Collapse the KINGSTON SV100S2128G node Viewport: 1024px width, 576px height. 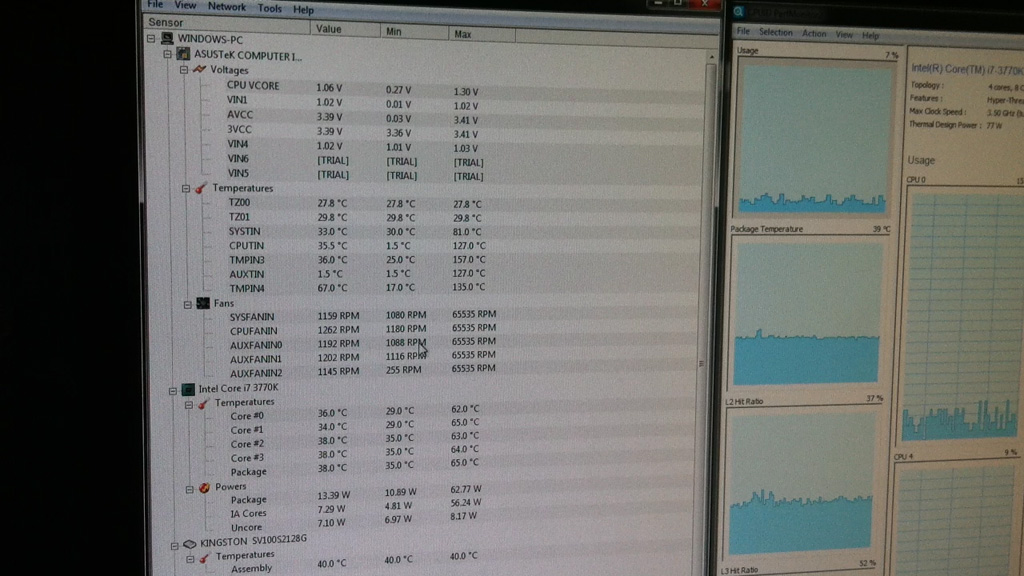[x=174, y=545]
